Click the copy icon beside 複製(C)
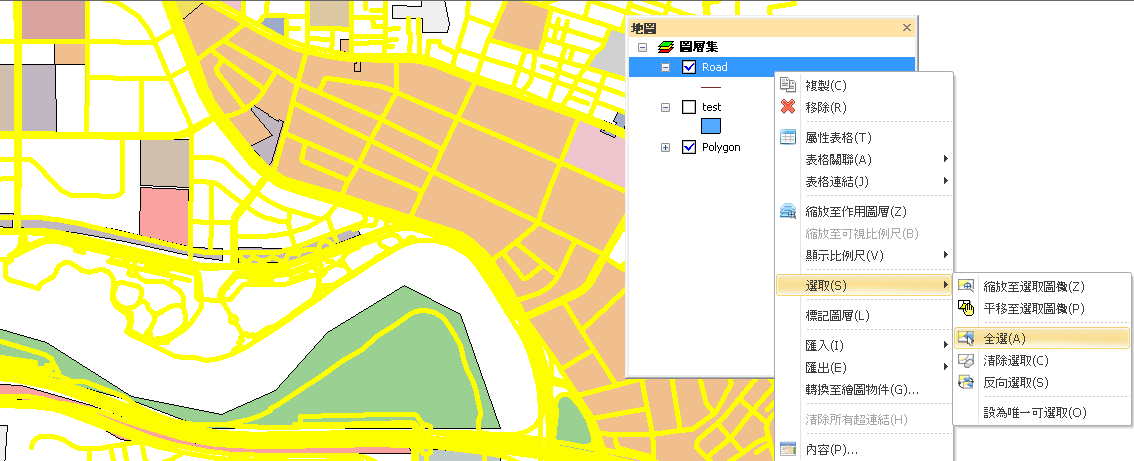The image size is (1134, 461). [x=788, y=85]
